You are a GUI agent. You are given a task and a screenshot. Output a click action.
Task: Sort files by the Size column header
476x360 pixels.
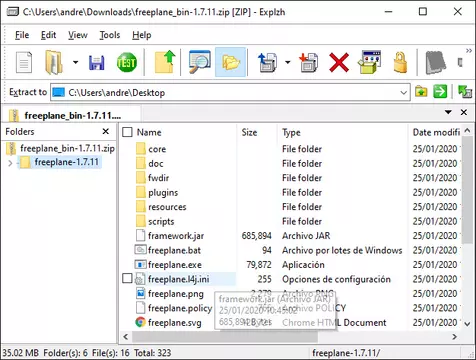(x=249, y=132)
